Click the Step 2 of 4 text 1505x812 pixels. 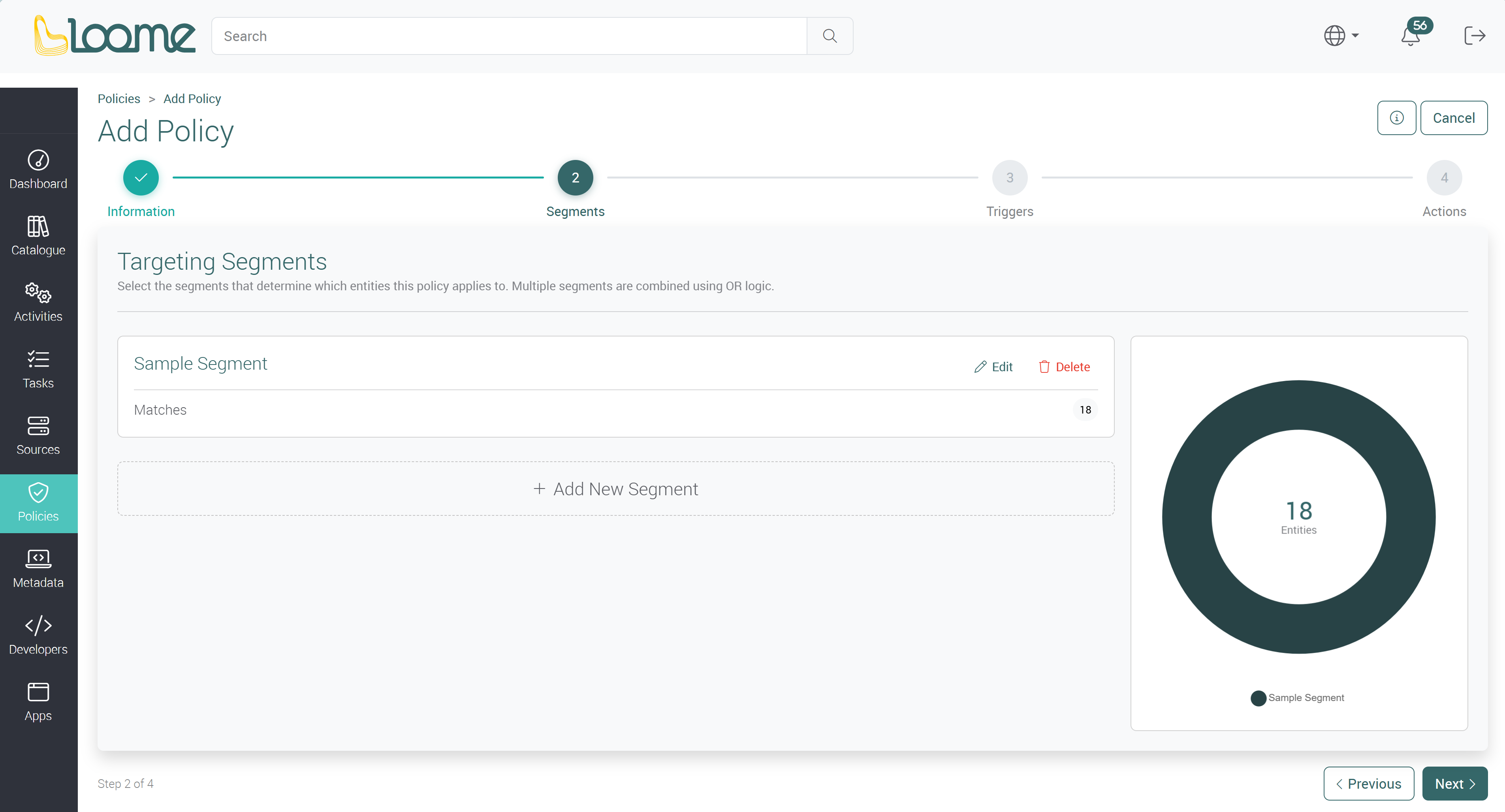tap(126, 784)
